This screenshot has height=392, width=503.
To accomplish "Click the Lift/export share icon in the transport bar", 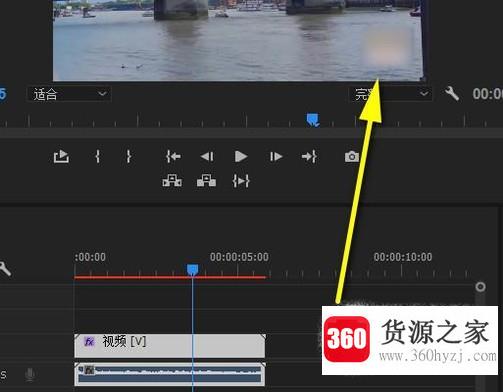I will 61,157.
